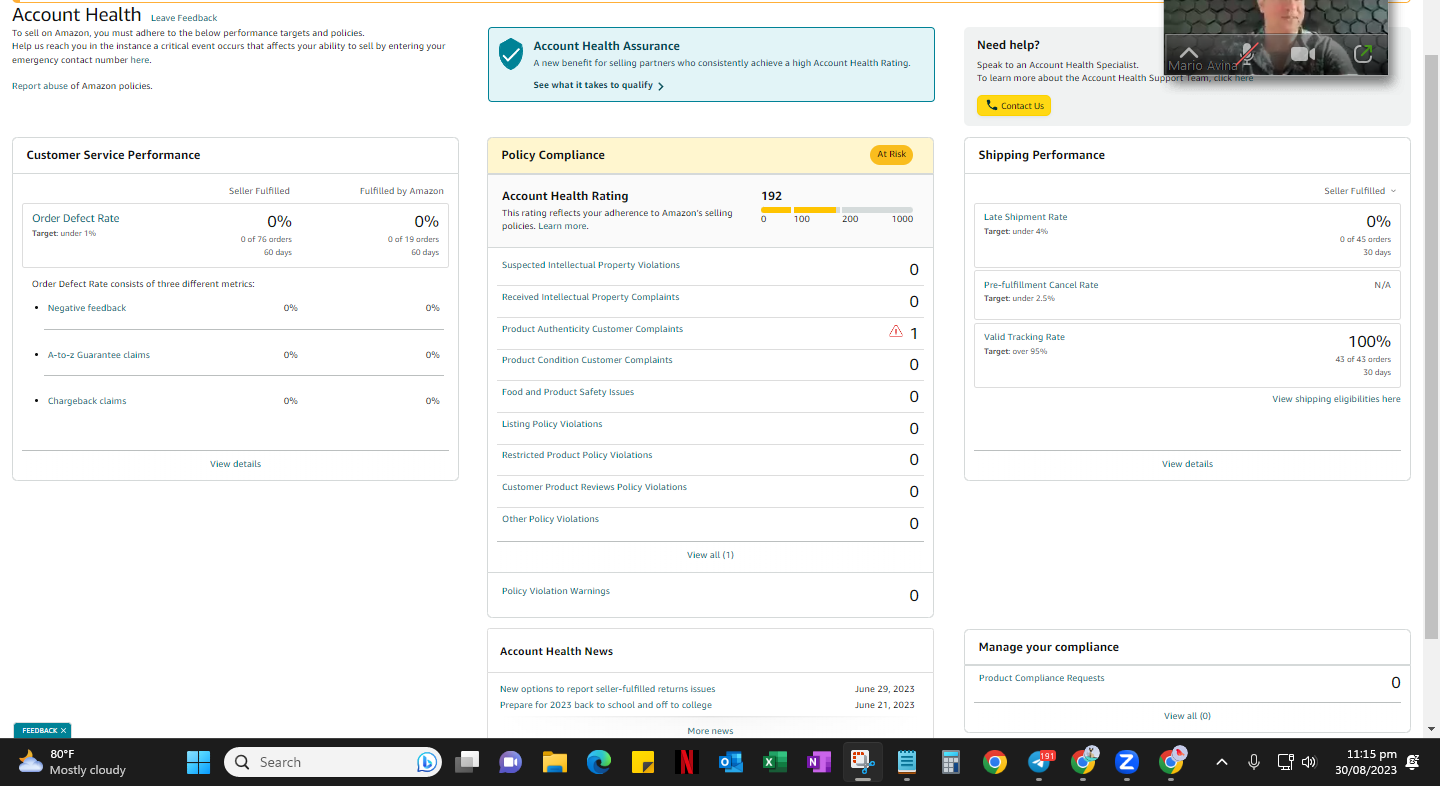Click the warning triangle beside Product Authenticity
Image resolution: width=1440 pixels, height=786 pixels.
(895, 331)
